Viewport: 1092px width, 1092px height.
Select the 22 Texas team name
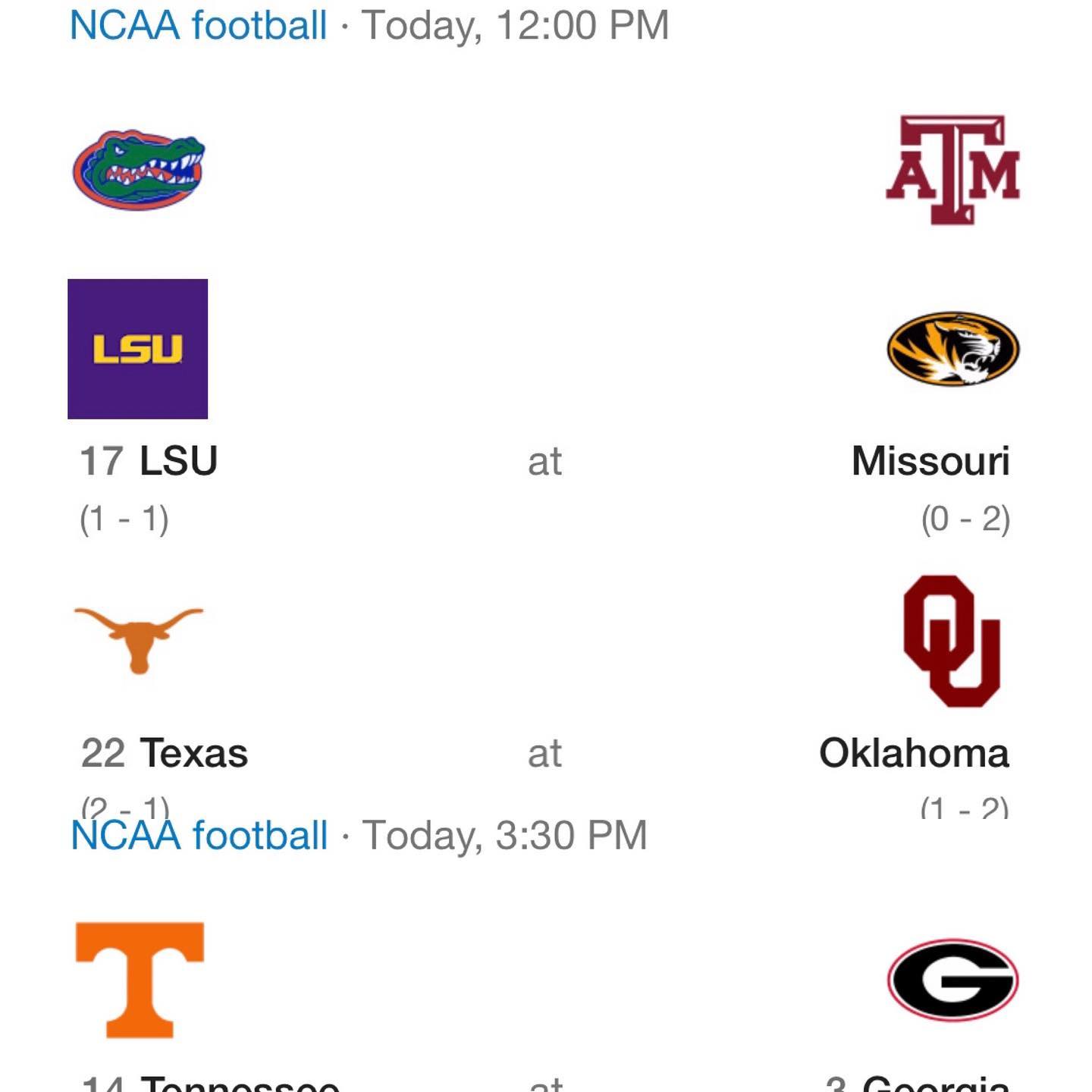[x=165, y=753]
